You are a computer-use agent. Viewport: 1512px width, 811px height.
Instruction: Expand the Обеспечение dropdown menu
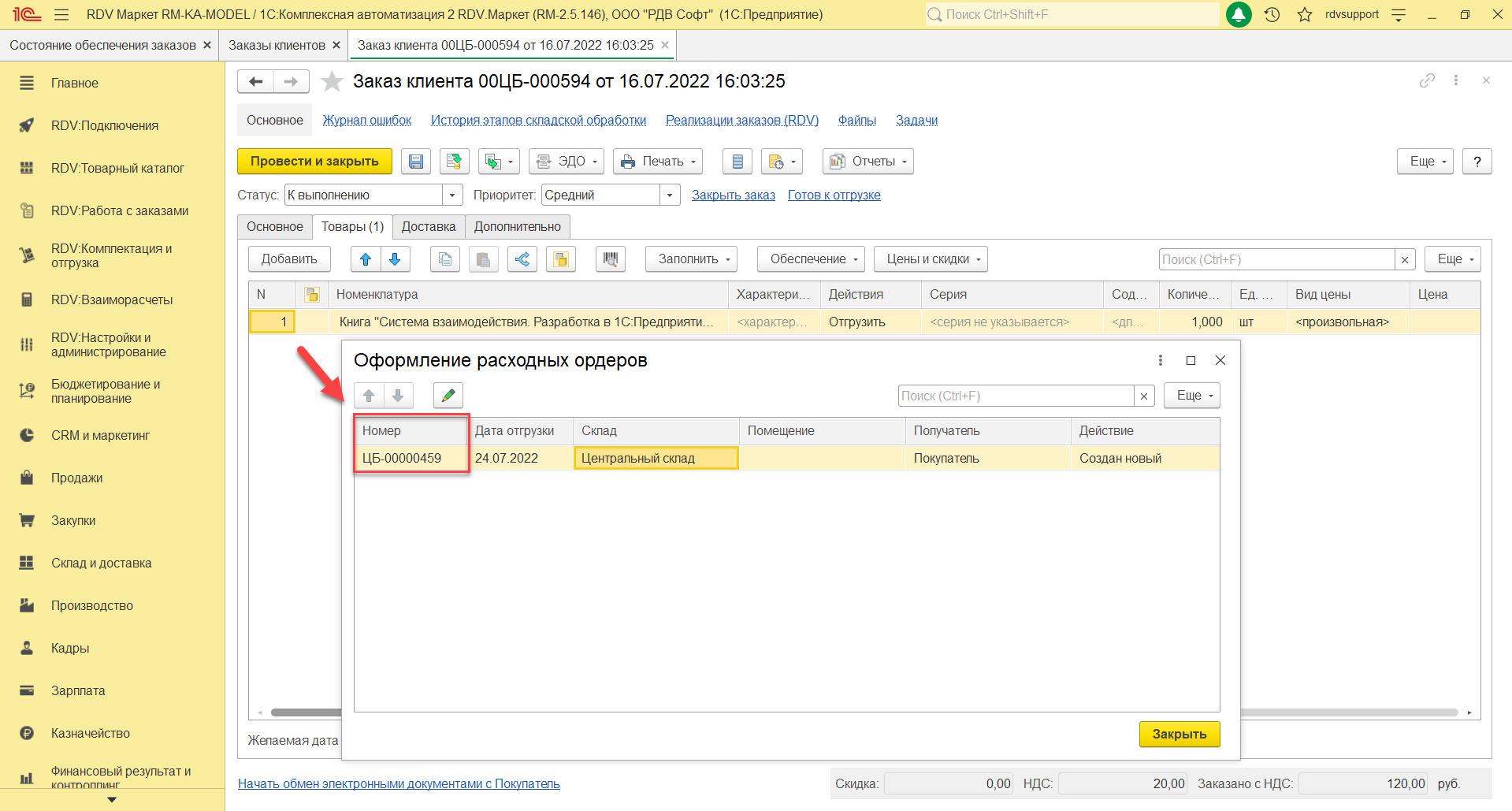pos(811,259)
